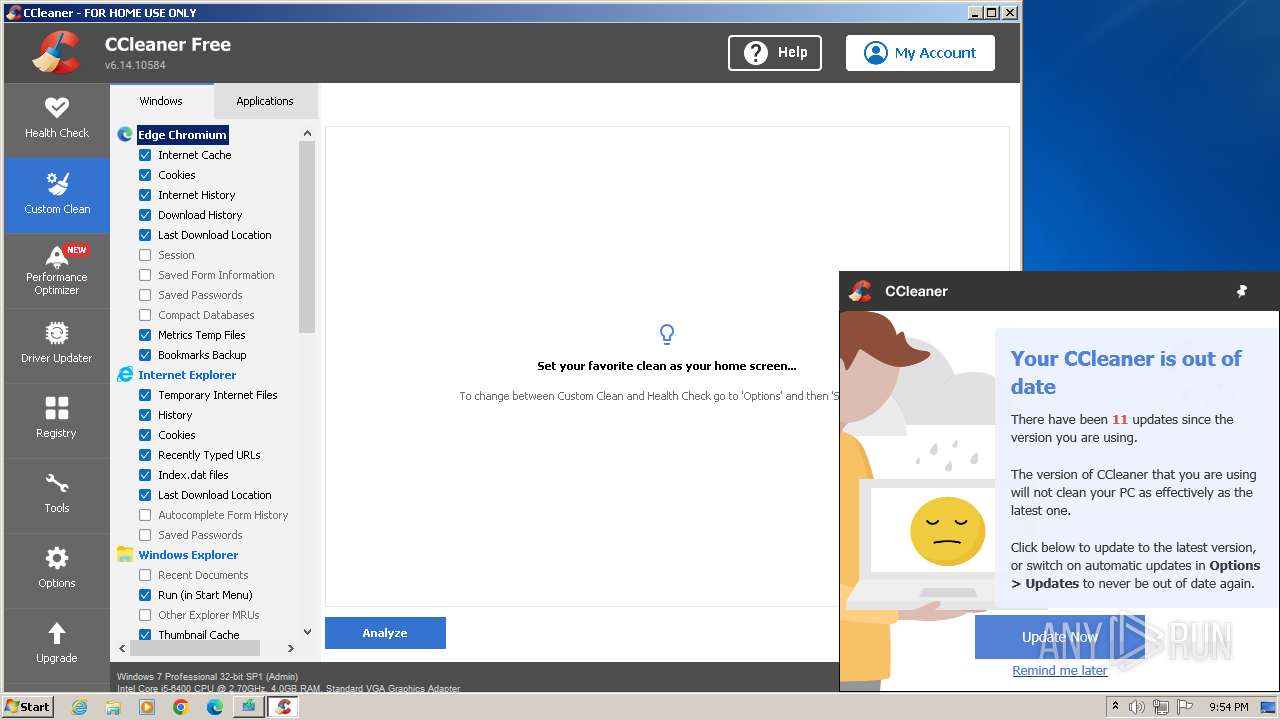This screenshot has width=1280, height=720.
Task: Click the Thumbnail Cache label
Action: point(199,635)
